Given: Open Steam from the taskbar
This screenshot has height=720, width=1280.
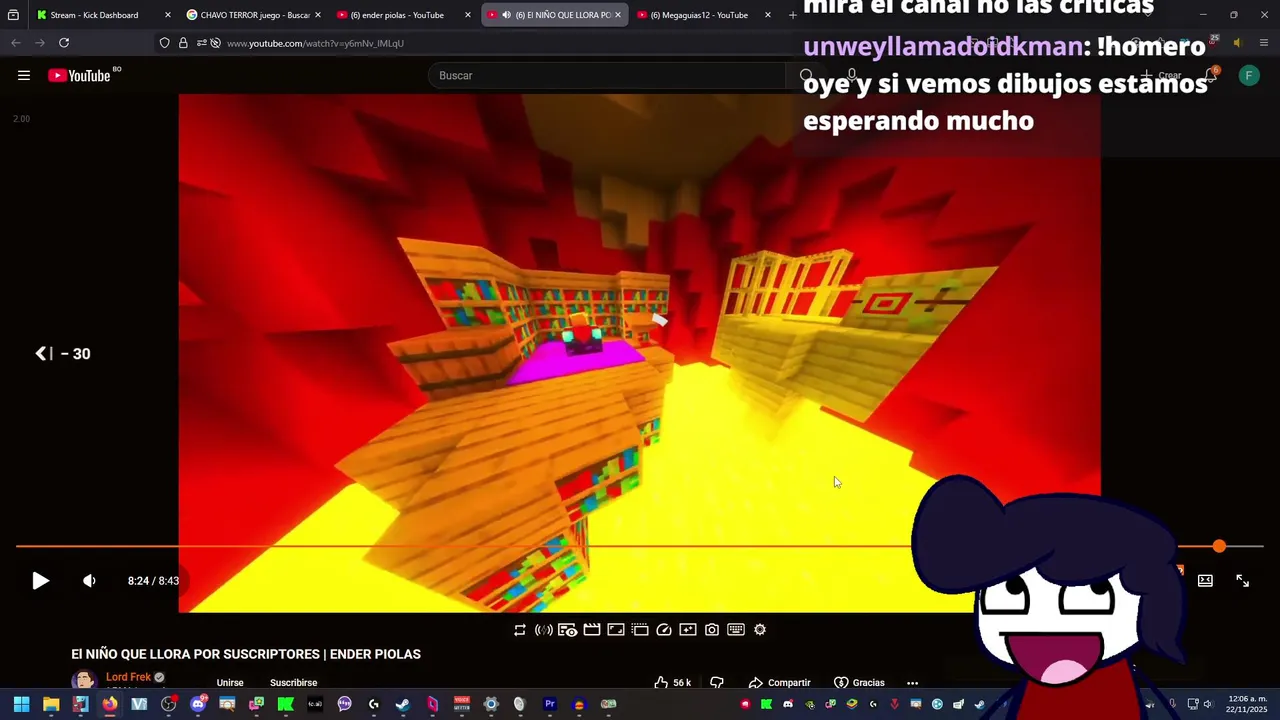Looking at the screenshot, I should pos(402,704).
